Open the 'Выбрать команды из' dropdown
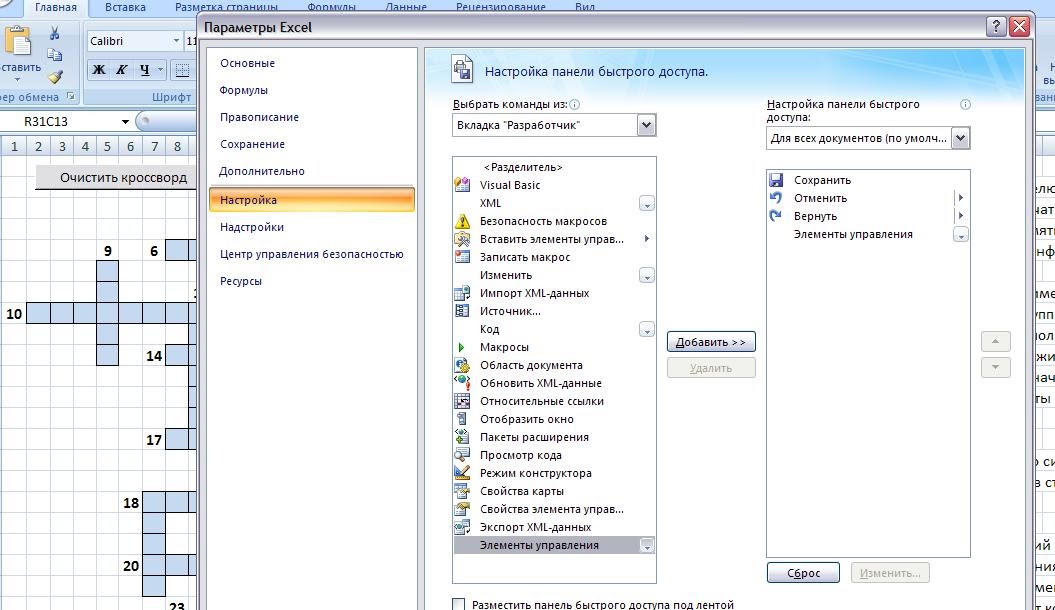Screen dimensions: 1055x610 (x=646, y=125)
